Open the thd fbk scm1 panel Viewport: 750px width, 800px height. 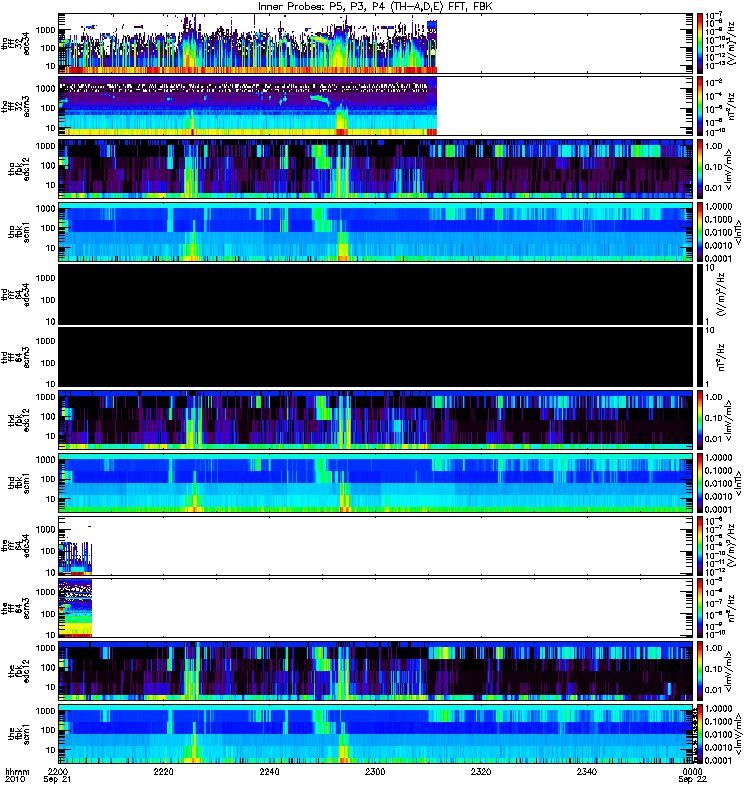[376, 483]
